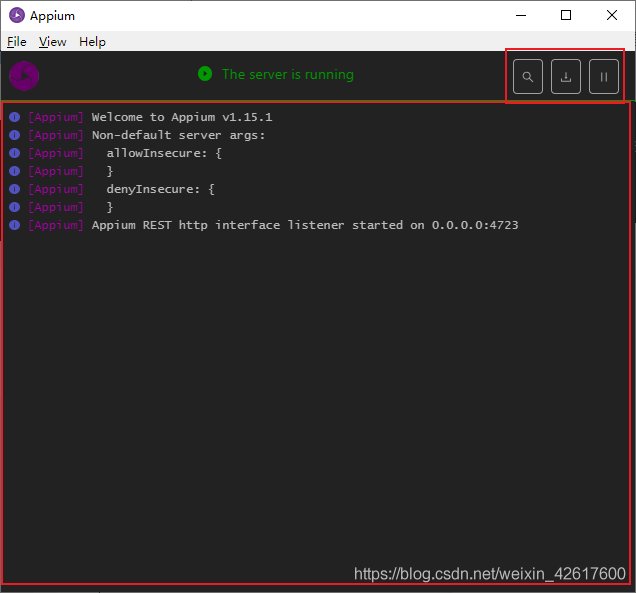Viewport: 636px width, 593px height.
Task: Click the Appium app icon in the title bar
Action: (17, 16)
